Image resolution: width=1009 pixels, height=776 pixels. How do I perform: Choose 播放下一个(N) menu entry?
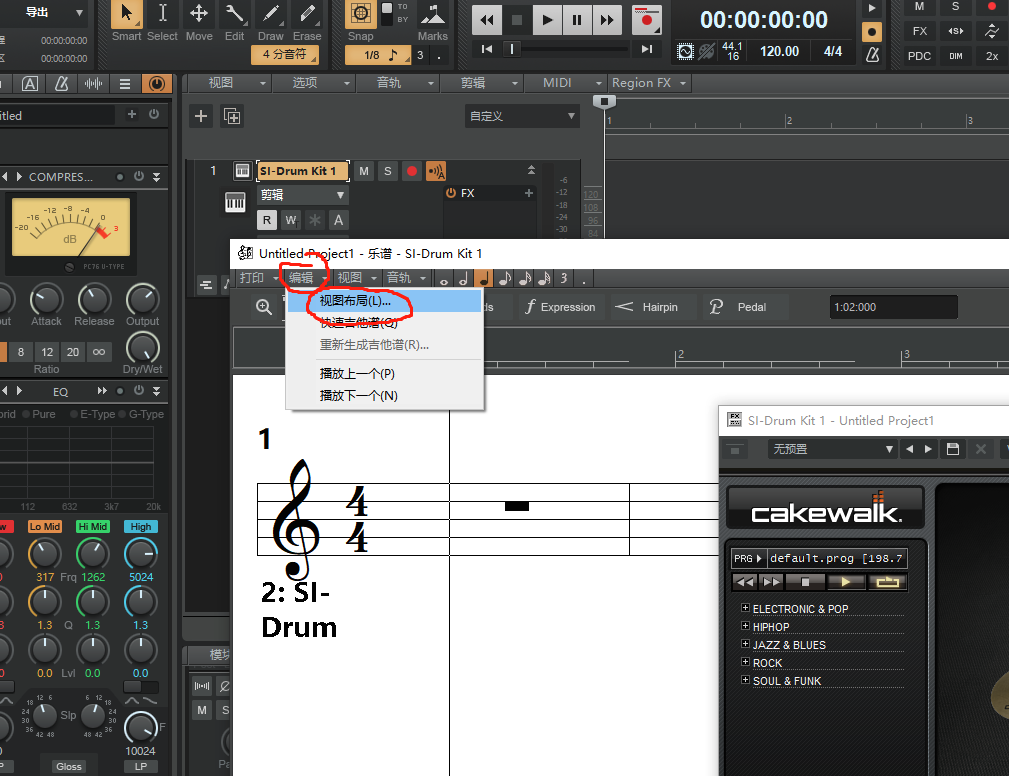click(384, 396)
